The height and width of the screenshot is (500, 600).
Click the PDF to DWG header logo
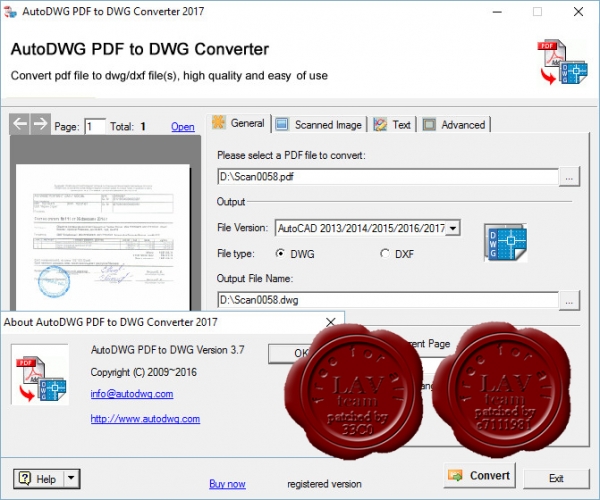pyautogui.click(x=562, y=62)
